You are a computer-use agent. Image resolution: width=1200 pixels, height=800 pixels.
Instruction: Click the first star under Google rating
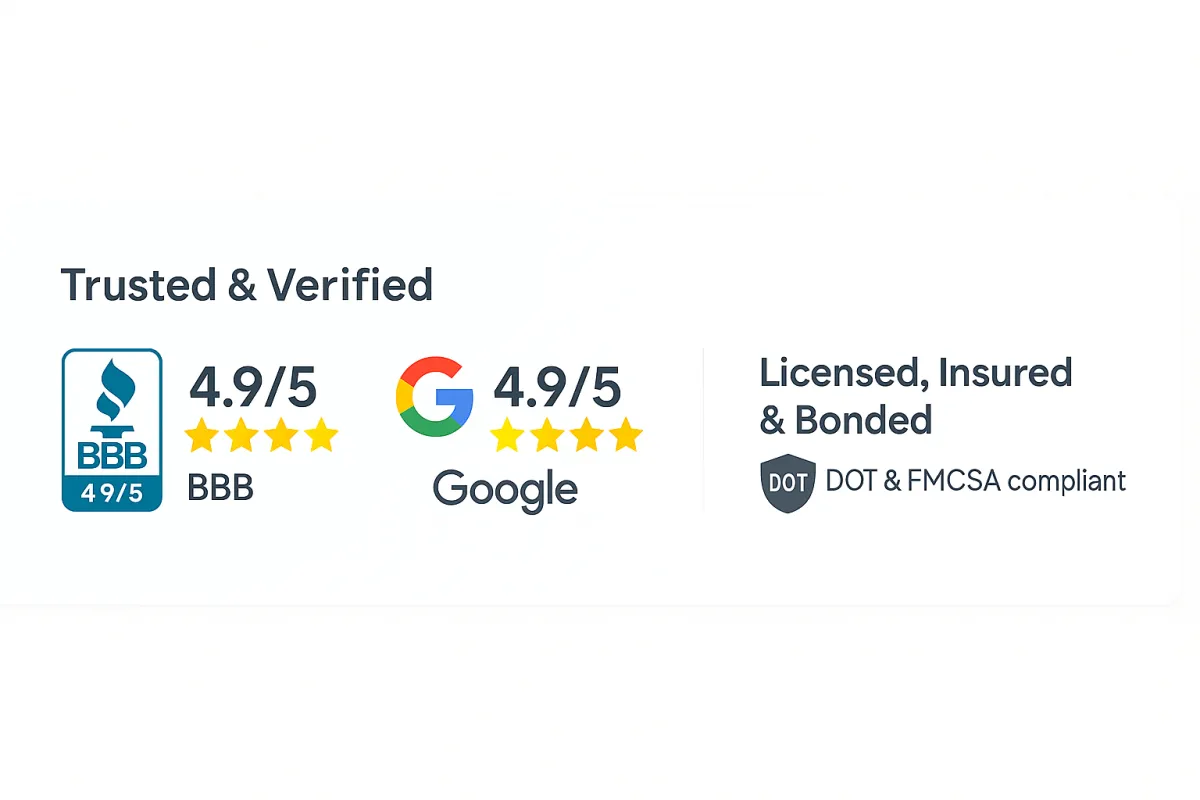click(x=506, y=436)
